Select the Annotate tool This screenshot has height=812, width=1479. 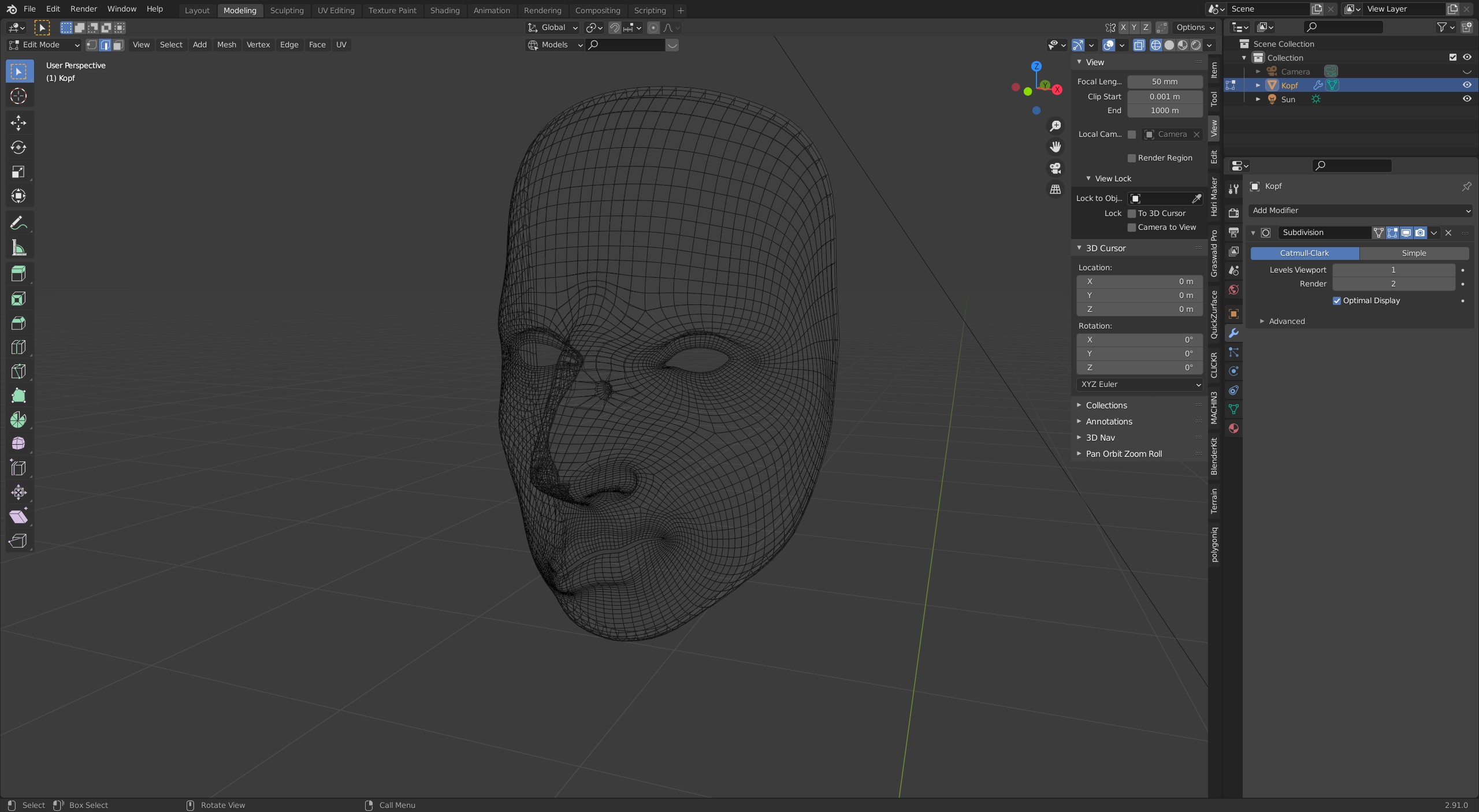pyautogui.click(x=18, y=223)
